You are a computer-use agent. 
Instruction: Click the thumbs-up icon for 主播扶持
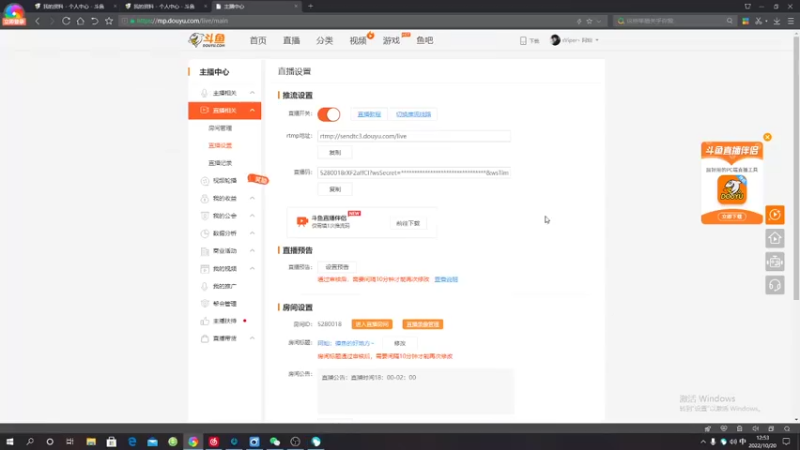pos(205,321)
